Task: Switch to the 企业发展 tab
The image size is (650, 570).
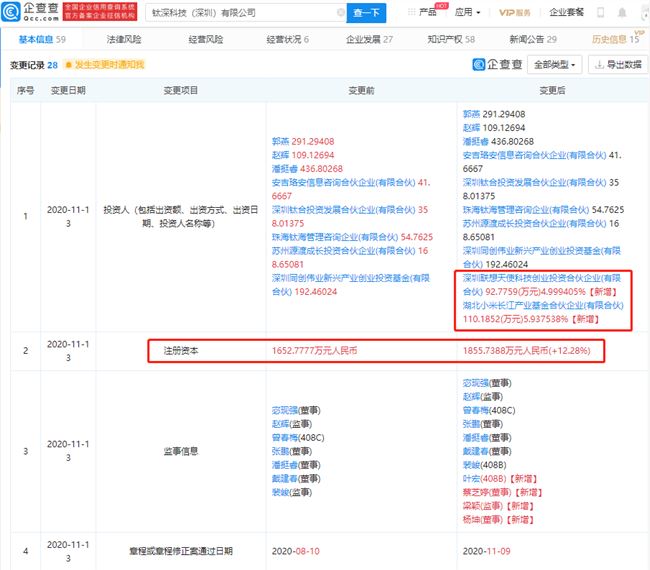Action: [369, 39]
